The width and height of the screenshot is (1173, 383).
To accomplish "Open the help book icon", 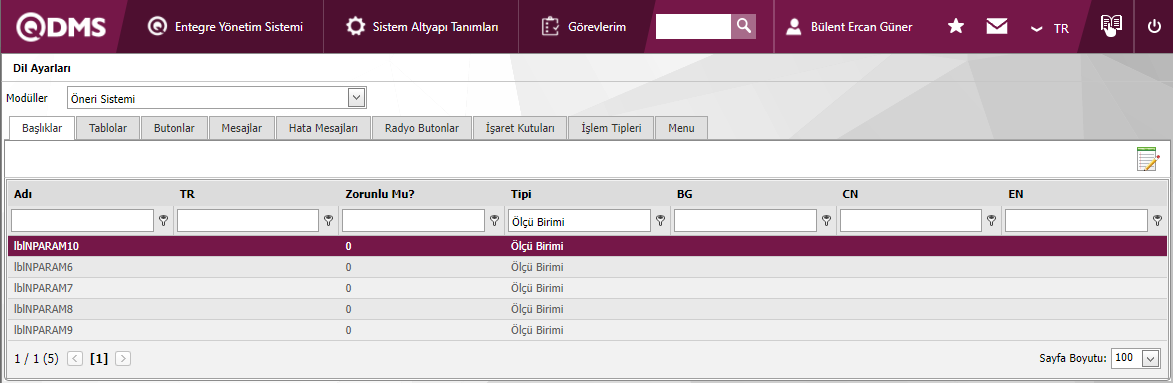I will coord(1112,25).
